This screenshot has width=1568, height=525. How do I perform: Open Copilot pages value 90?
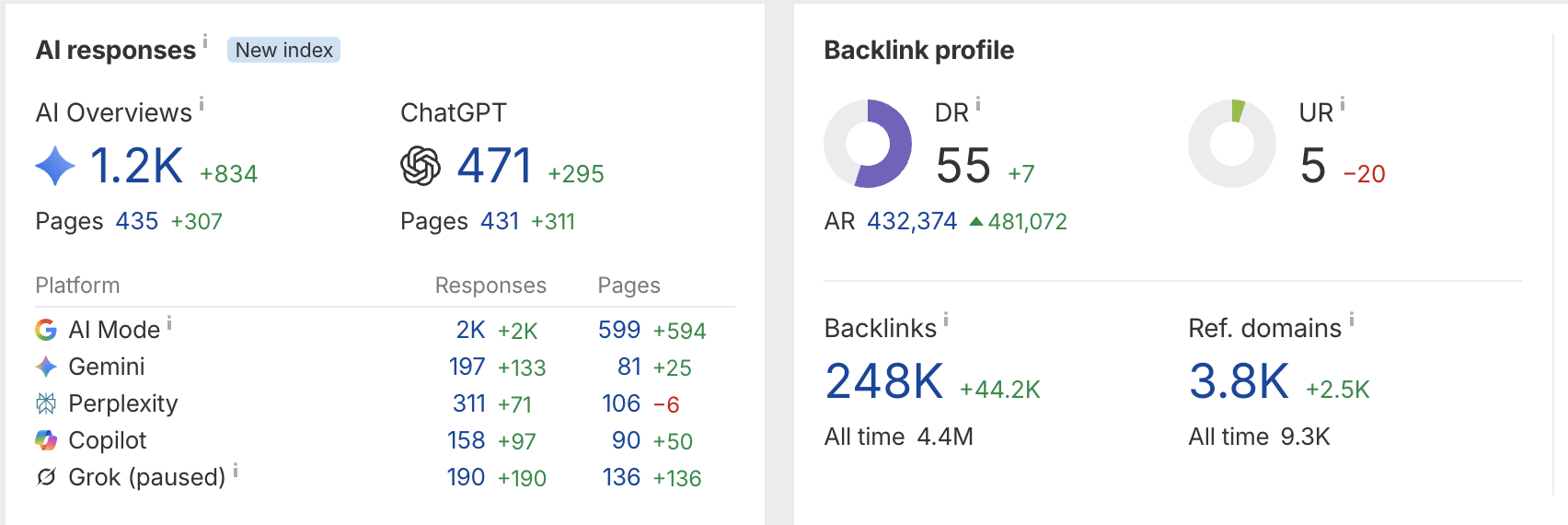click(x=626, y=440)
